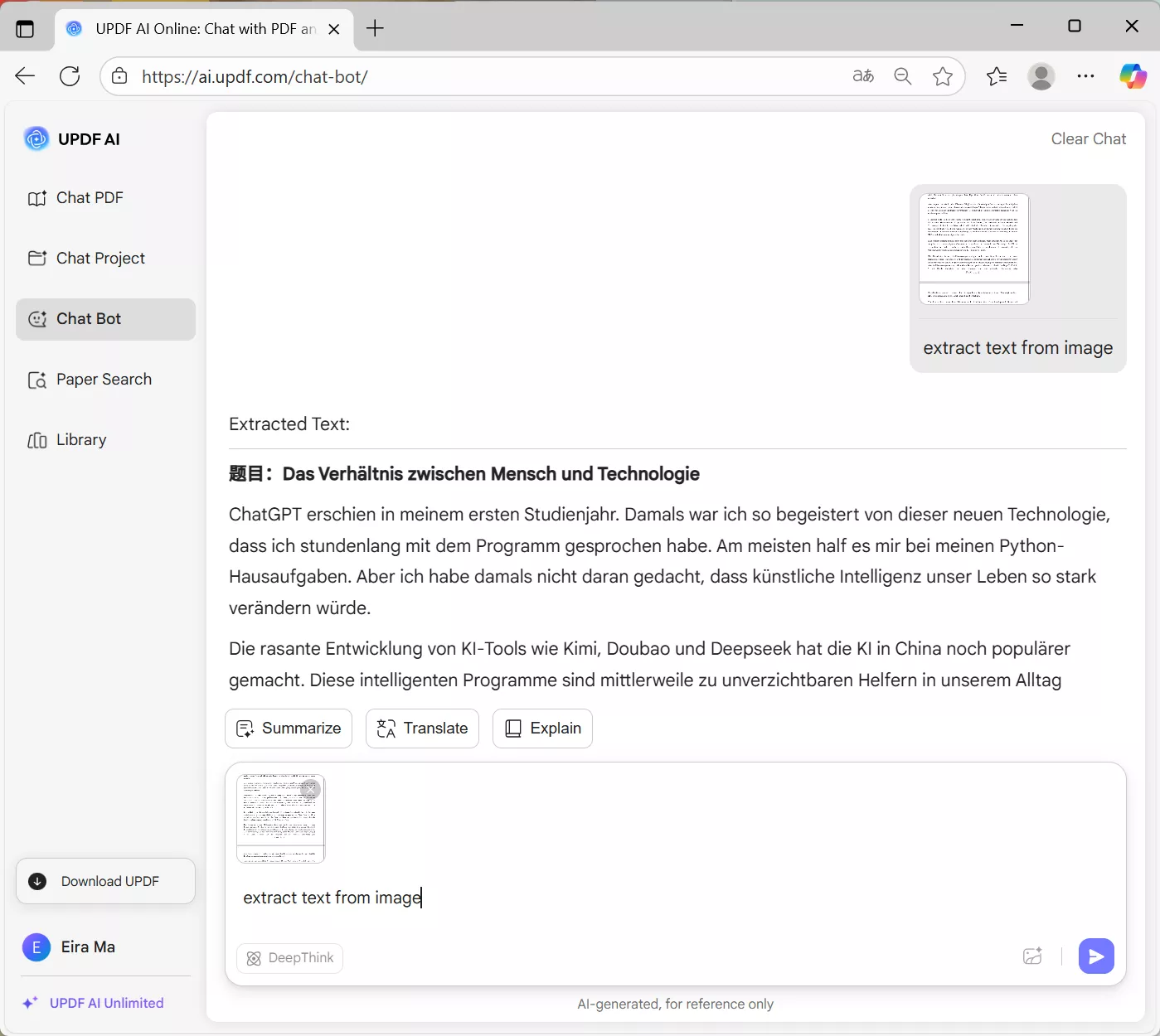The width and height of the screenshot is (1160, 1036).
Task: Click the read aloud icon in the address bar
Action: pos(862,76)
